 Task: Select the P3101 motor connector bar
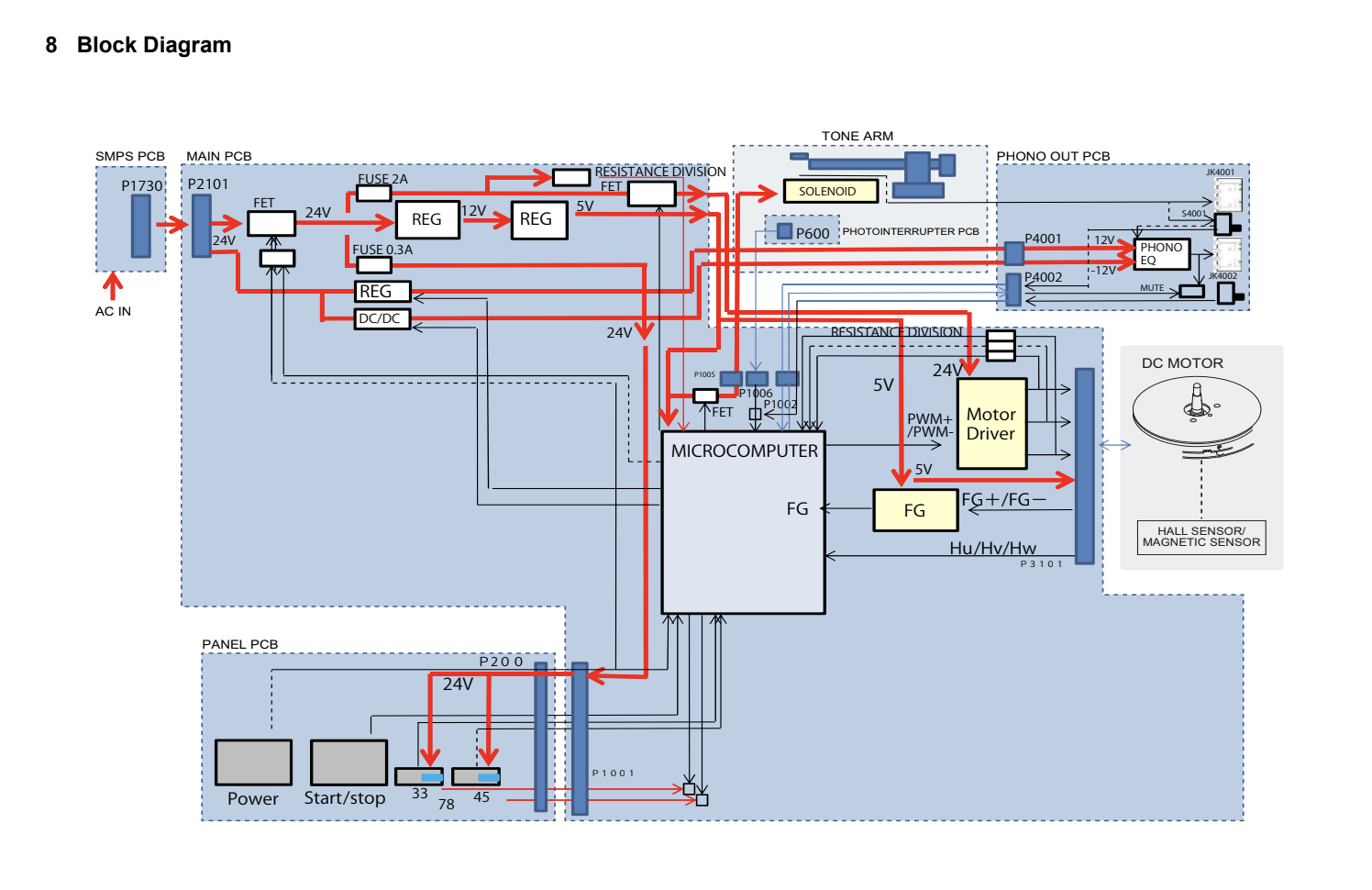[1084, 466]
